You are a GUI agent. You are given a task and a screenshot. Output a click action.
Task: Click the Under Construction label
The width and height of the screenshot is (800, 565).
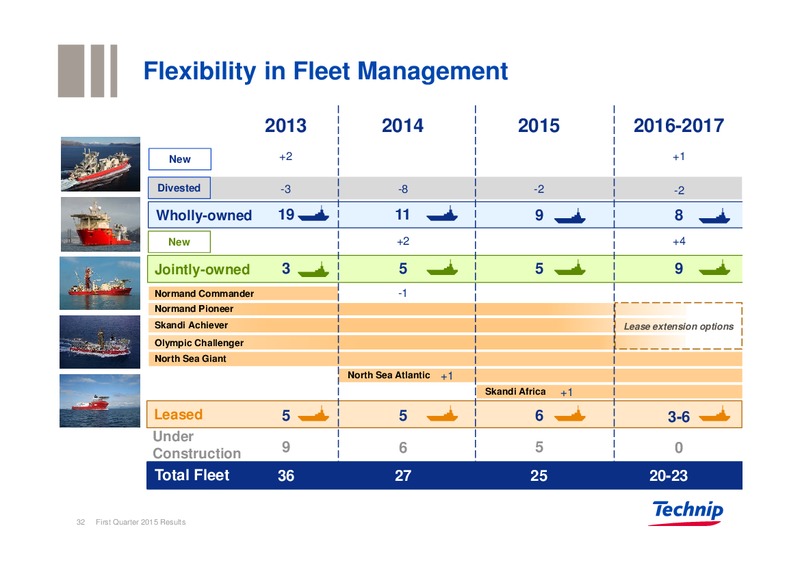pos(196,445)
